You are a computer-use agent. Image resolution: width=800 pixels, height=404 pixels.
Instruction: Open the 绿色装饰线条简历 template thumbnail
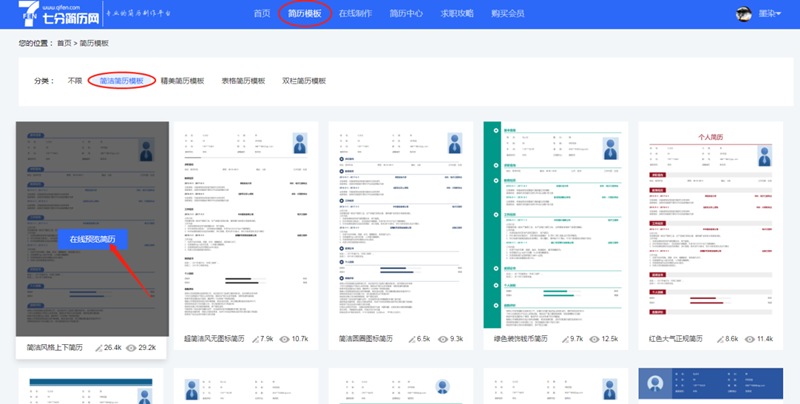coord(556,224)
